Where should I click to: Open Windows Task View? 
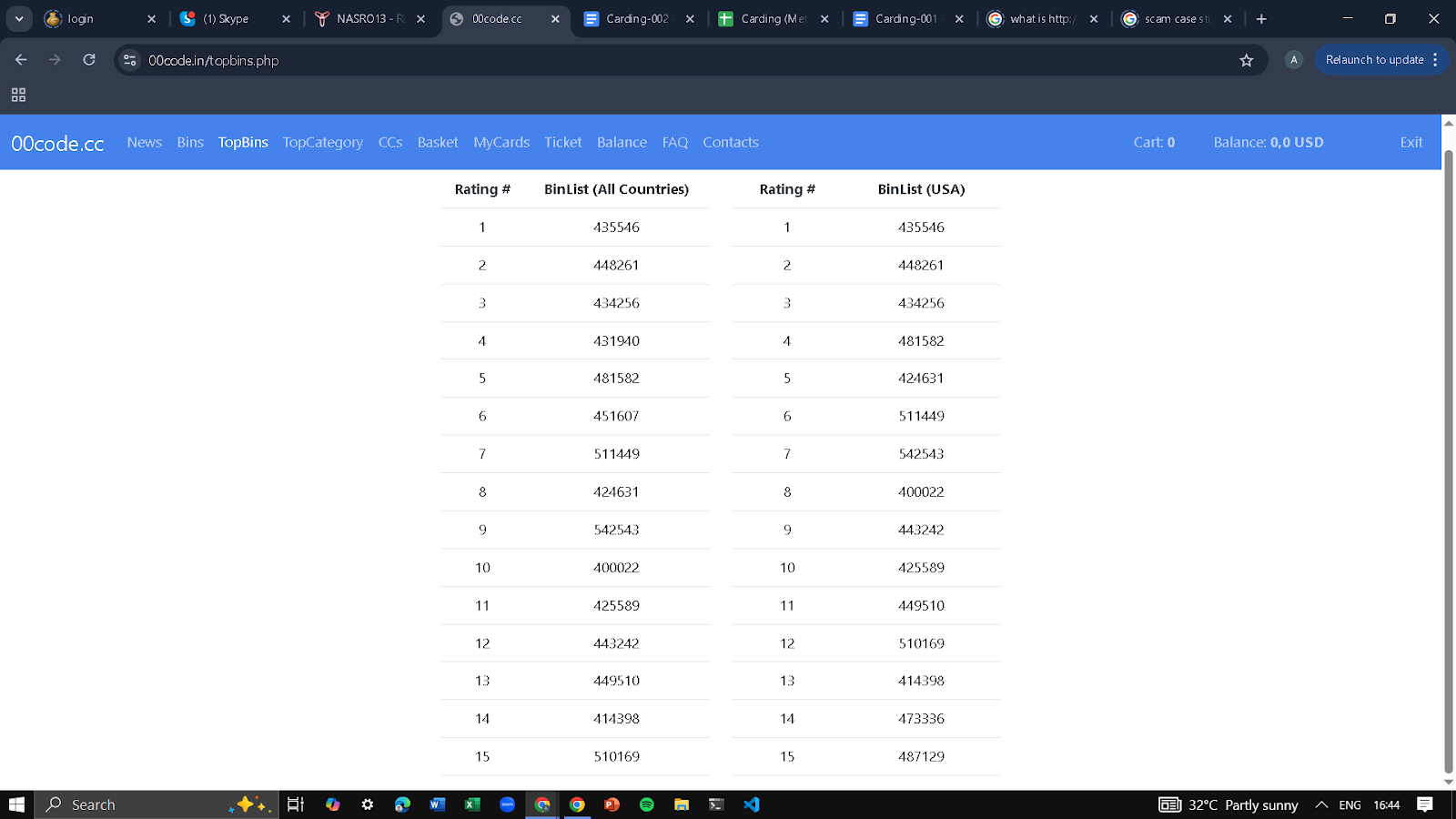(296, 804)
